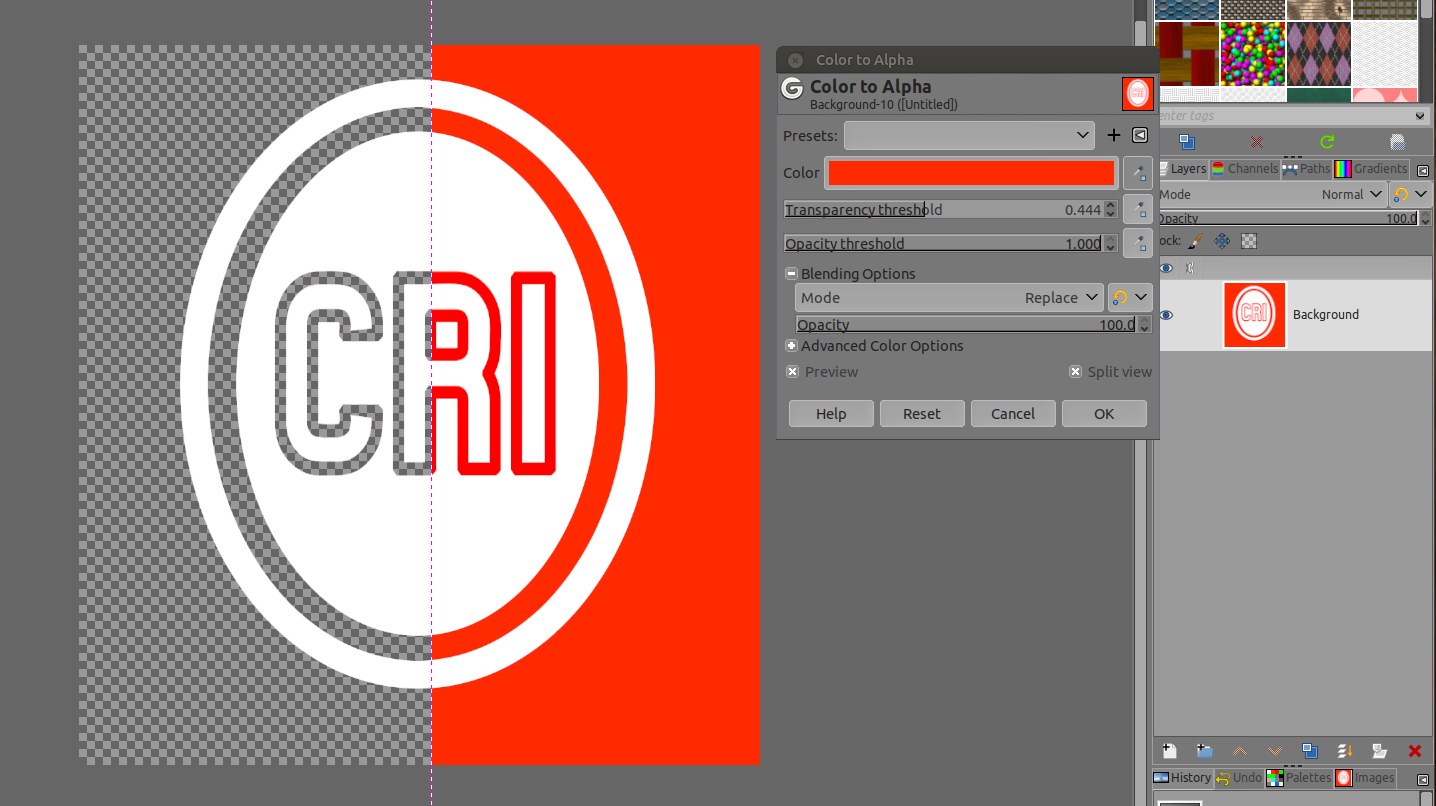The width and height of the screenshot is (1436, 806).
Task: Add a mask to the layer
Action: 1380,751
